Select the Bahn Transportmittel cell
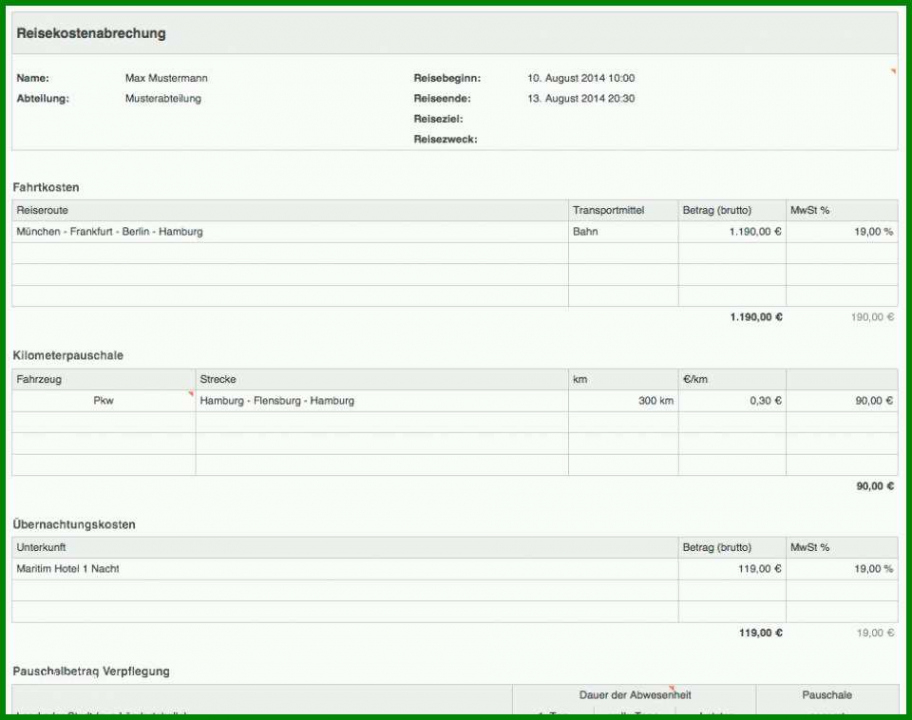Image resolution: width=912 pixels, height=720 pixels. [x=623, y=231]
